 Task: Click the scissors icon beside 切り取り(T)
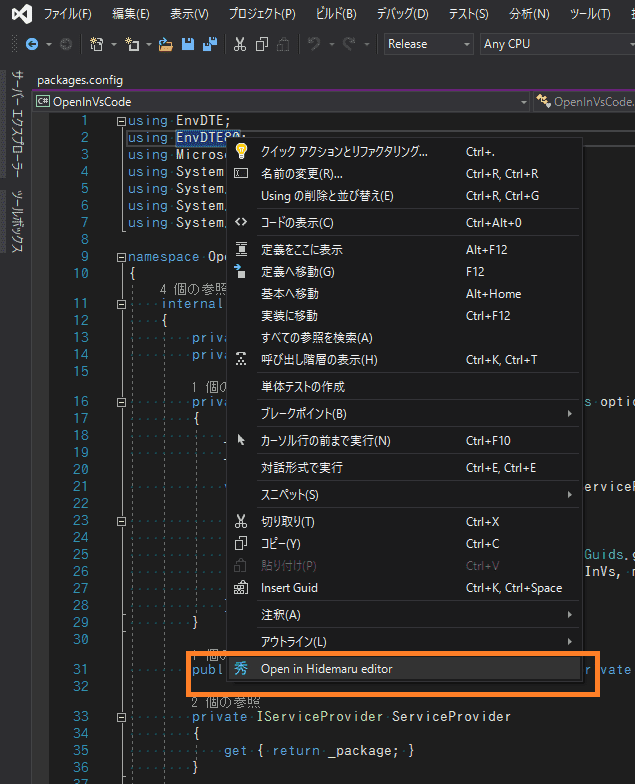pos(241,522)
